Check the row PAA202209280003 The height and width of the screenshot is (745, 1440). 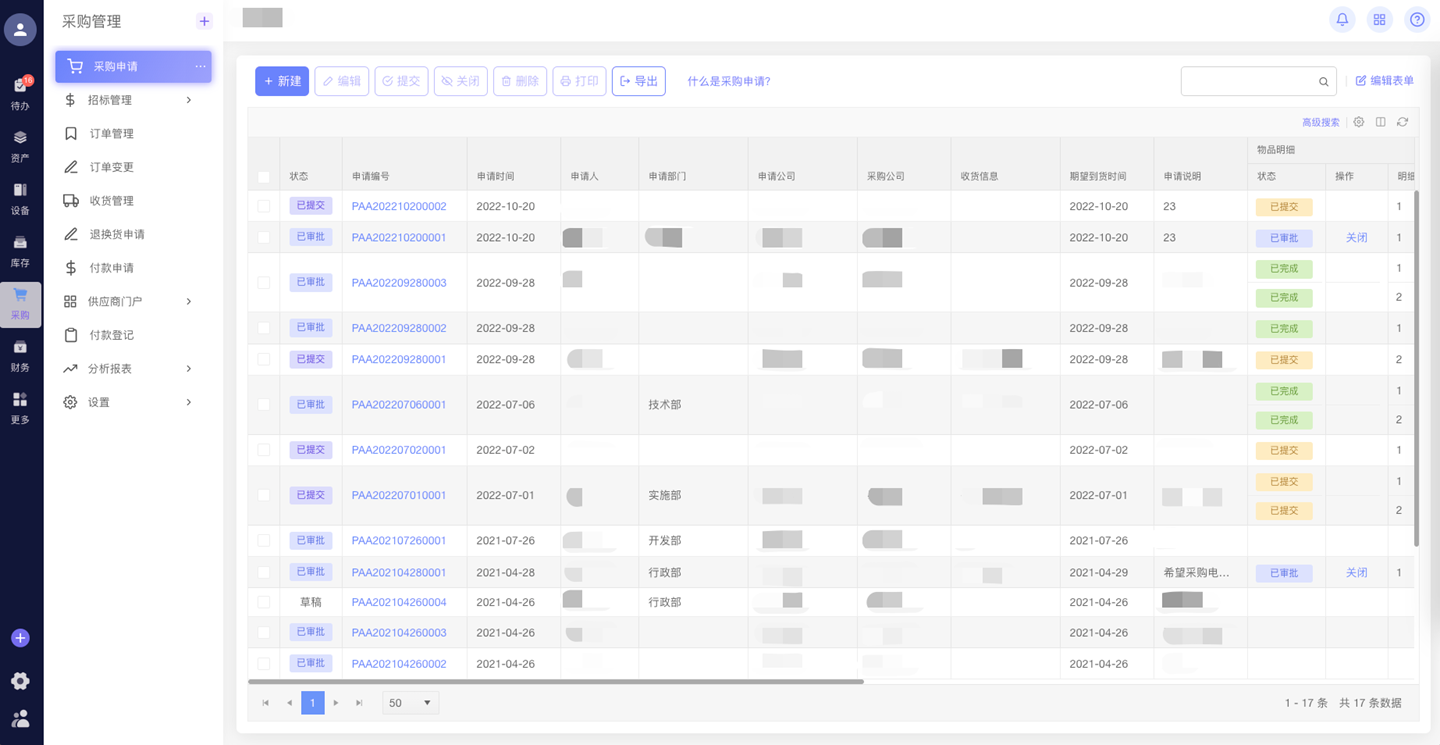(x=264, y=283)
